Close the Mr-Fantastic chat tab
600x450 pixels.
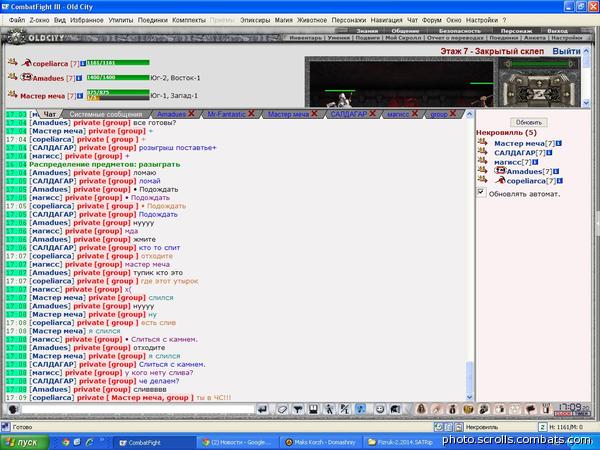pos(251,113)
